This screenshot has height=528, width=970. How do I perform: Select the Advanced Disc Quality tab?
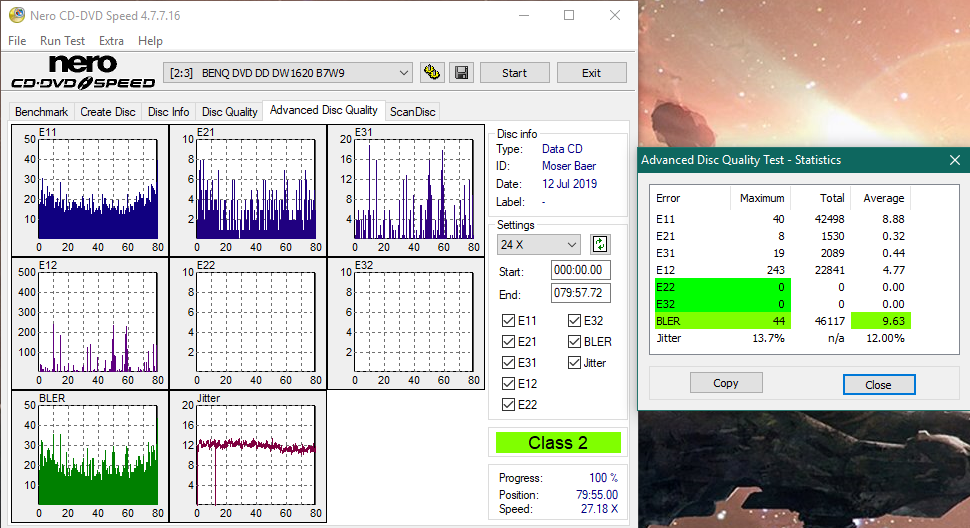coord(324,110)
